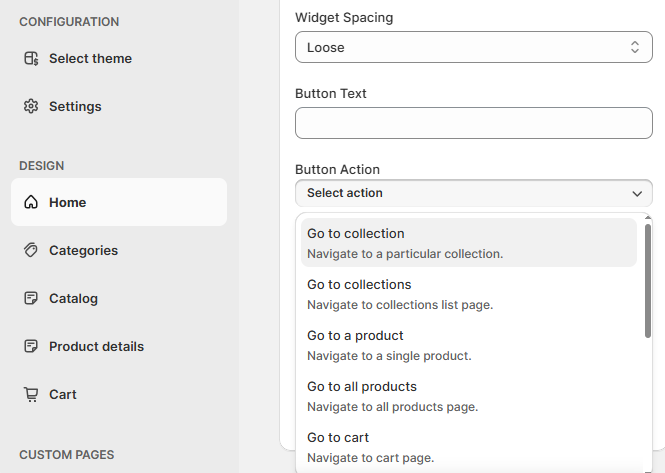Click the Widget Spacing label
Image resolution: width=665 pixels, height=473 pixels.
point(344,18)
